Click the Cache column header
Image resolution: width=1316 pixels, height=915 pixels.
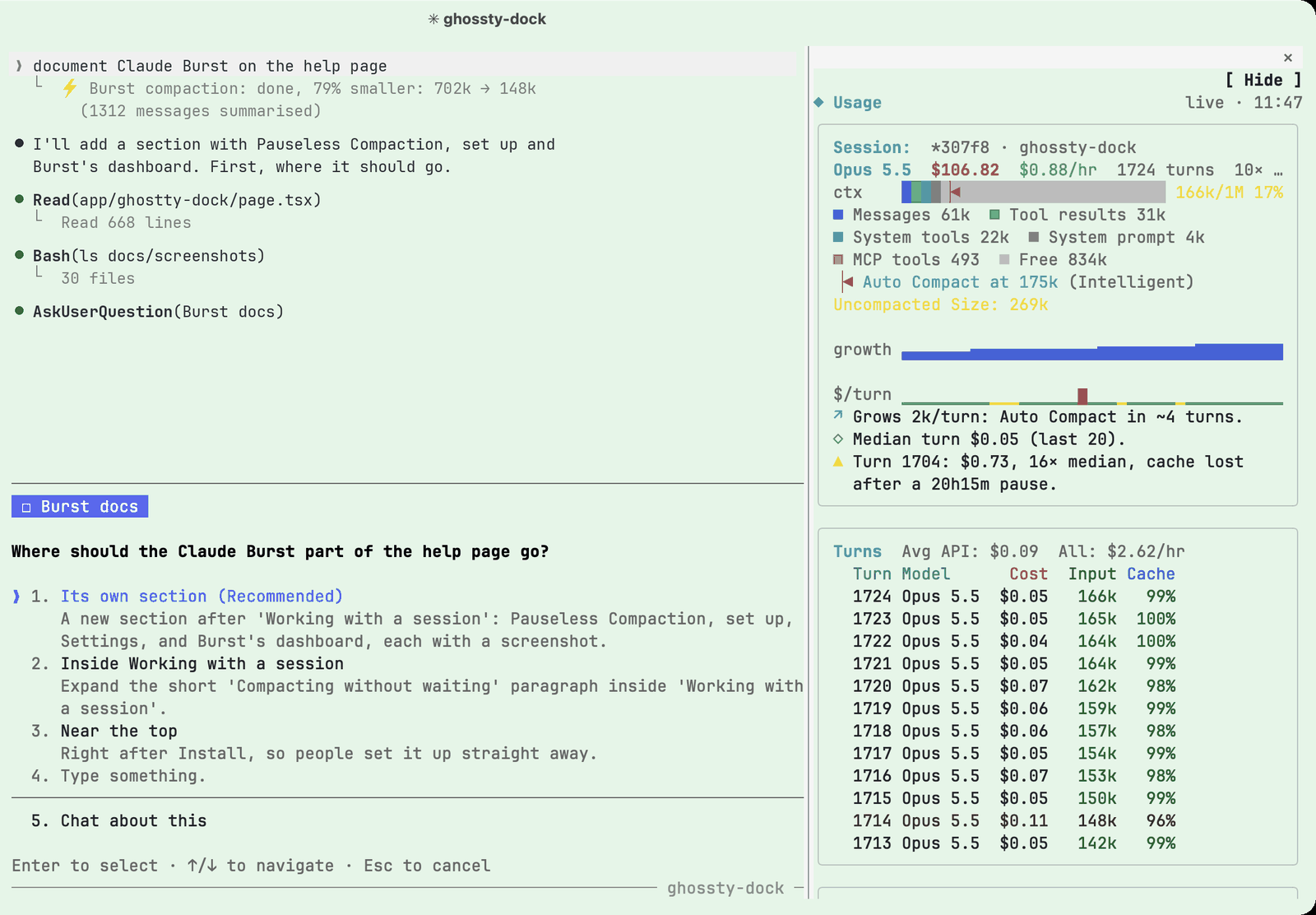1151,574
